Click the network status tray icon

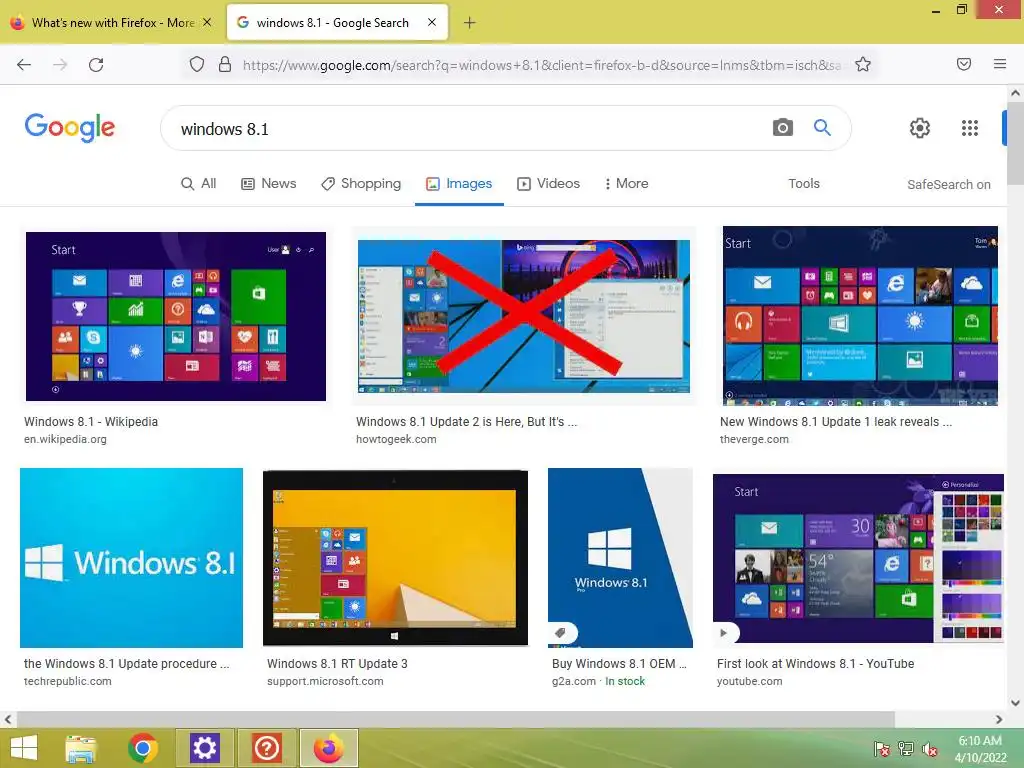[x=906, y=749]
